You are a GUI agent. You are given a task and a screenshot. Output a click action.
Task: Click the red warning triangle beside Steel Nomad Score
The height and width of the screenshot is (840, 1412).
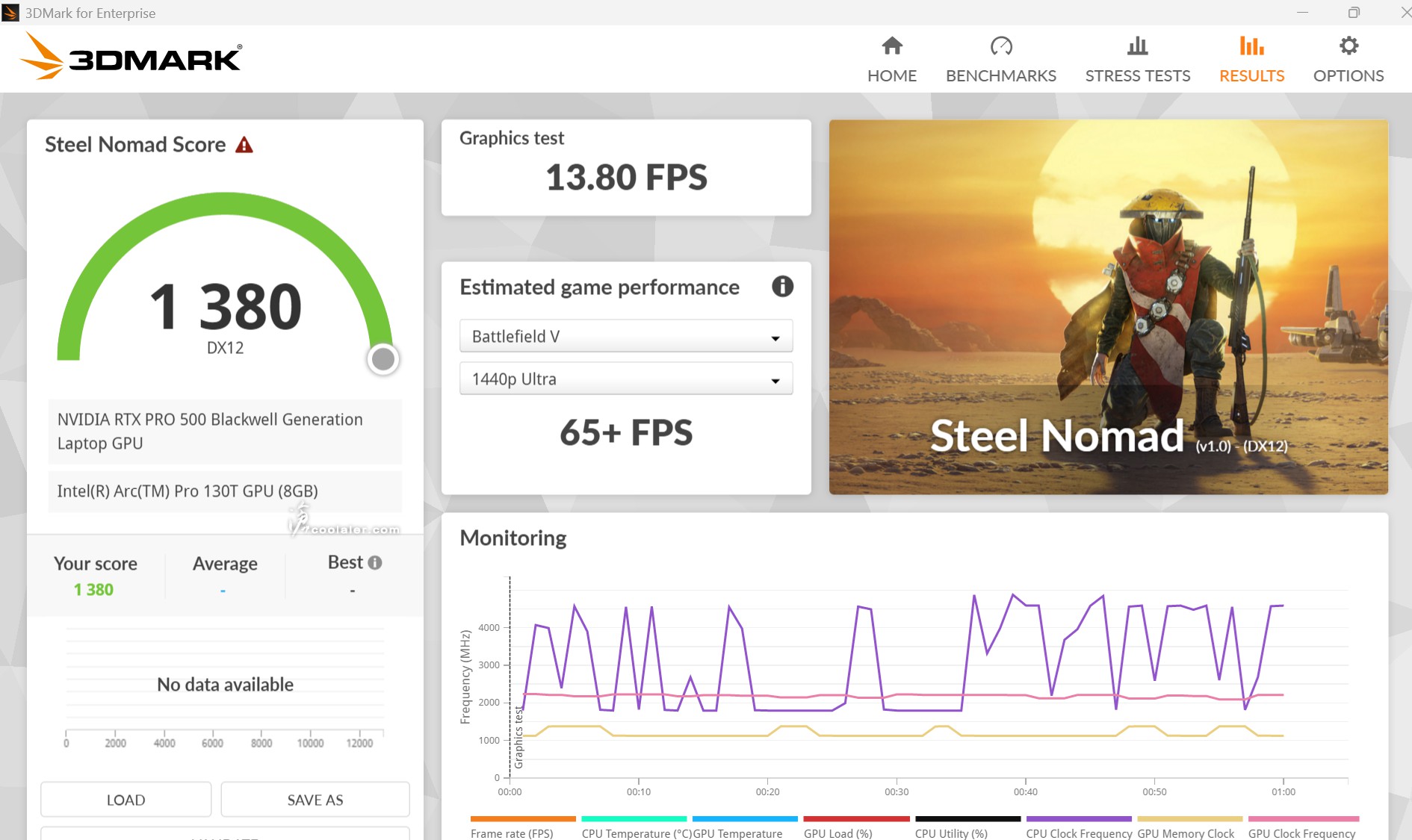[244, 145]
